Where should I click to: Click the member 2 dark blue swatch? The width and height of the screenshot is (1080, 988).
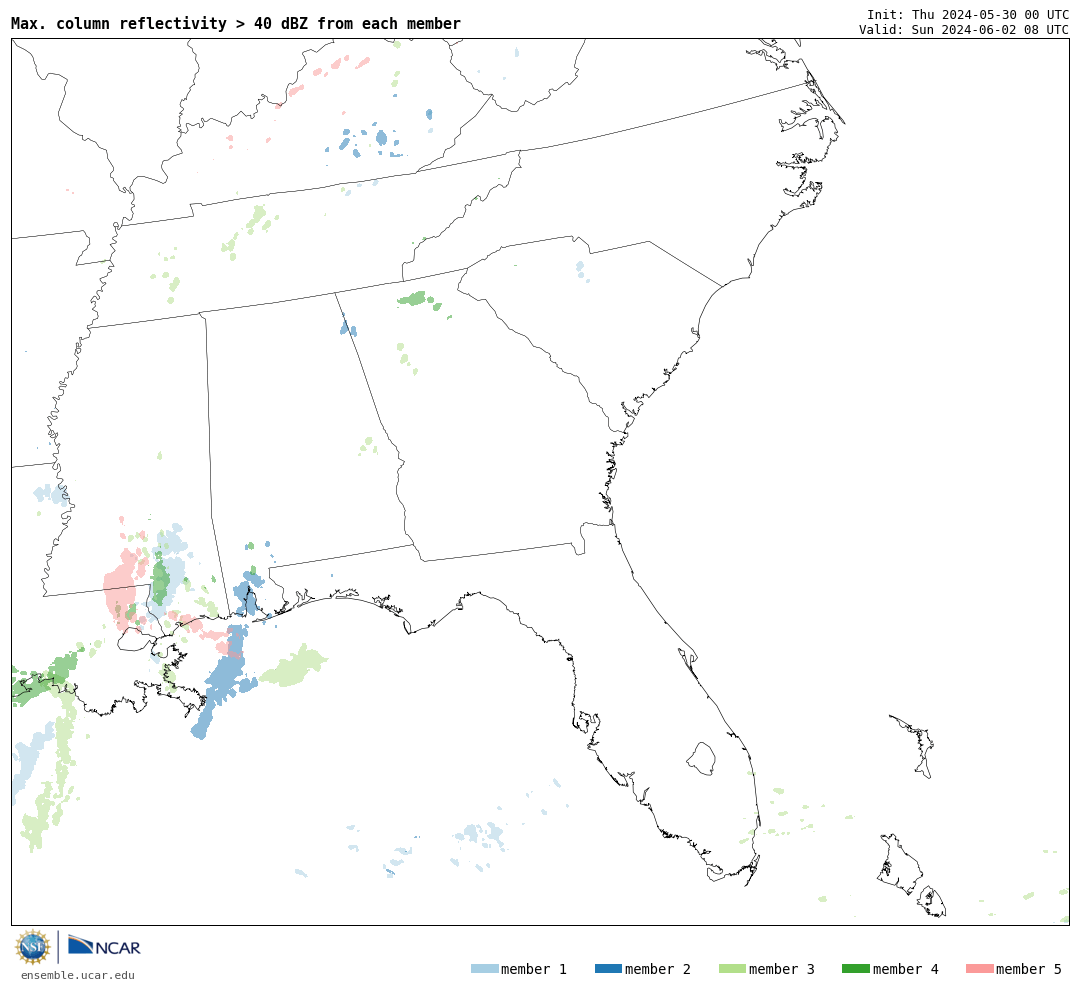pos(608,969)
